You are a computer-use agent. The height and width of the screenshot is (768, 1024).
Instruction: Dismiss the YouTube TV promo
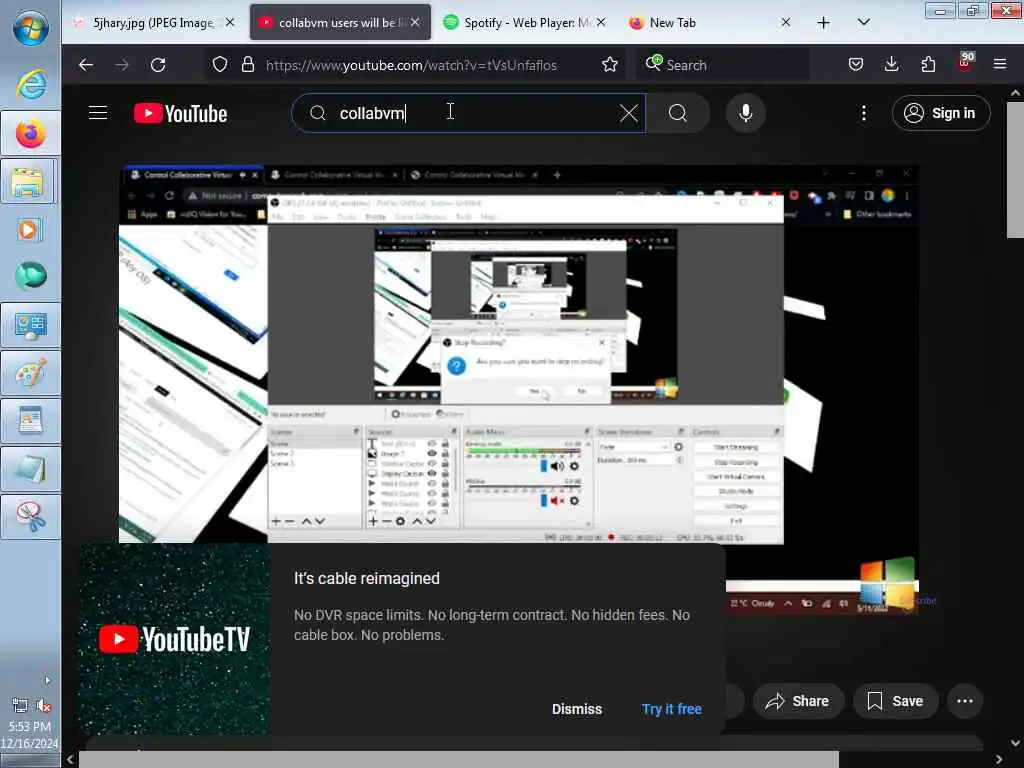(577, 709)
